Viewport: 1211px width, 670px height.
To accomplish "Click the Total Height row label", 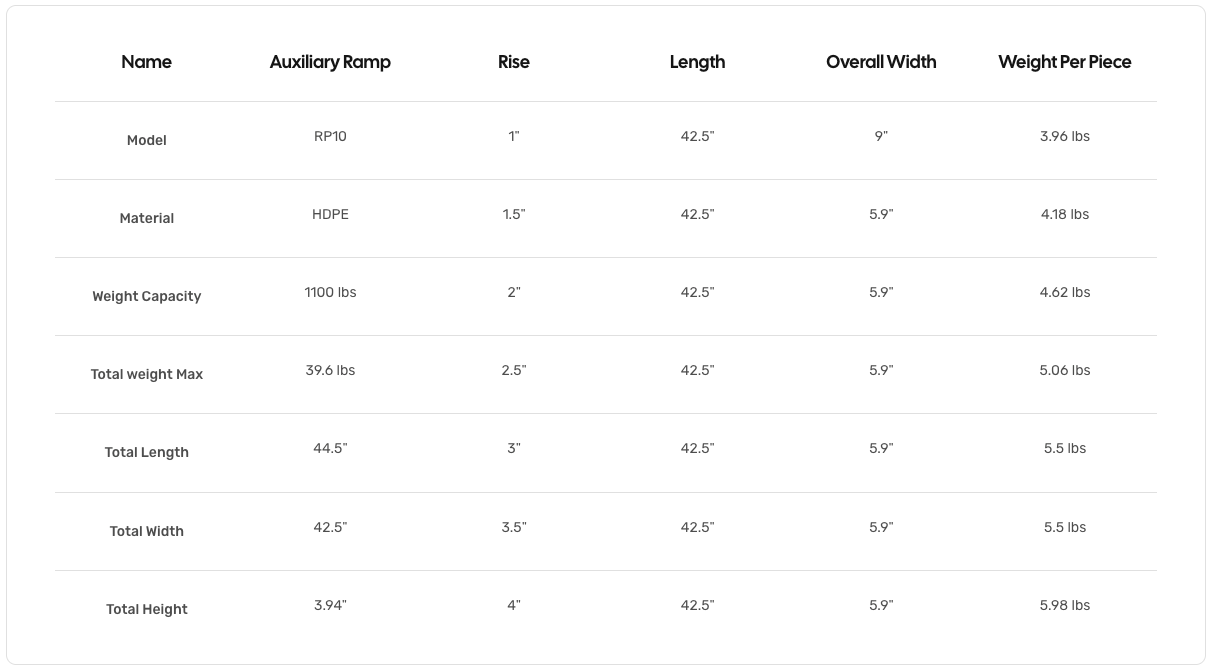I will (x=146, y=609).
